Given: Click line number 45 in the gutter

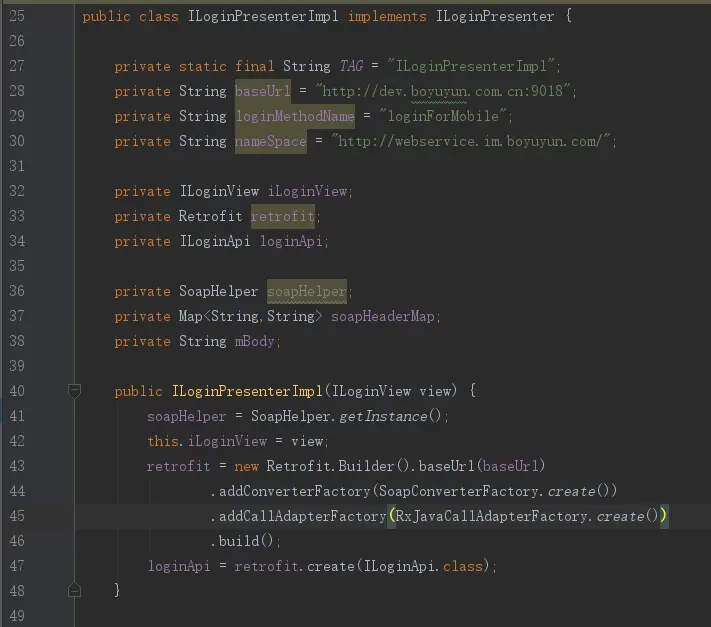Looking at the screenshot, I should coord(17,515).
